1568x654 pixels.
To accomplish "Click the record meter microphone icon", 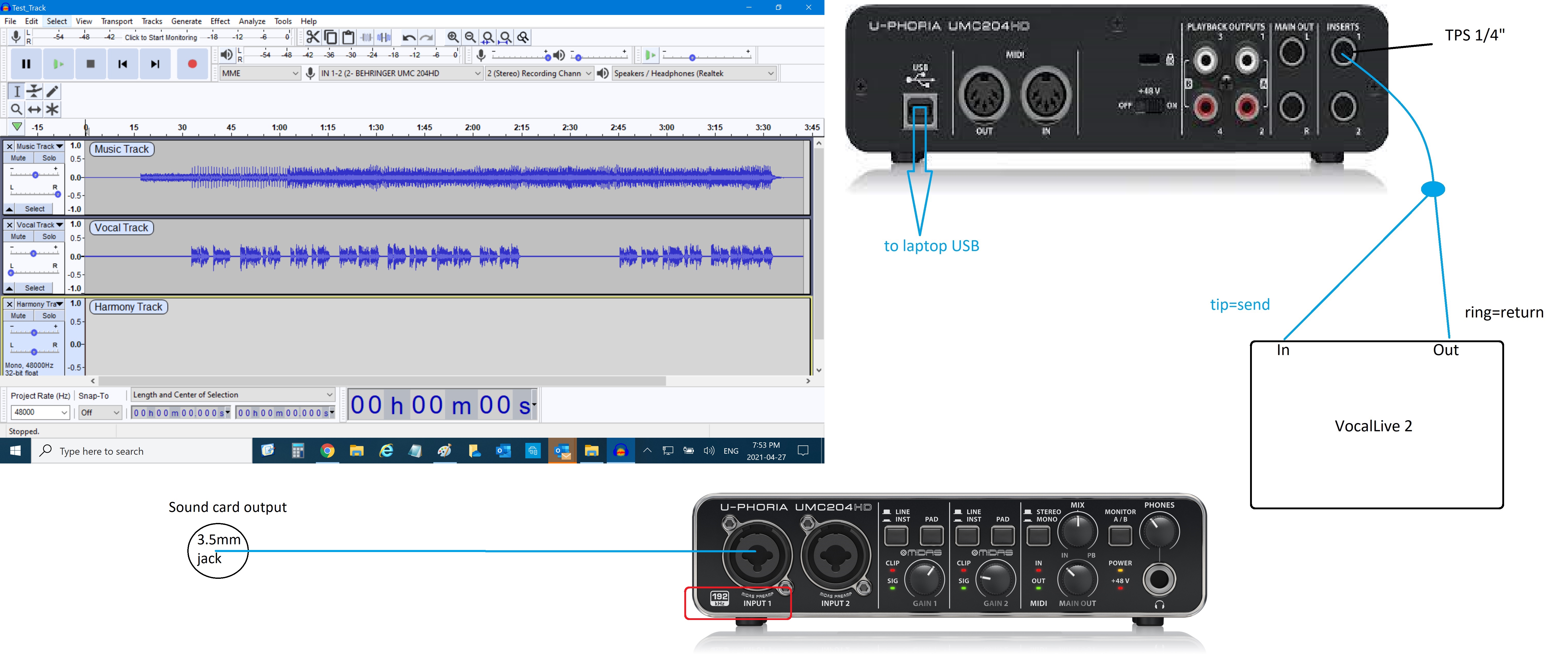I will (16, 37).
